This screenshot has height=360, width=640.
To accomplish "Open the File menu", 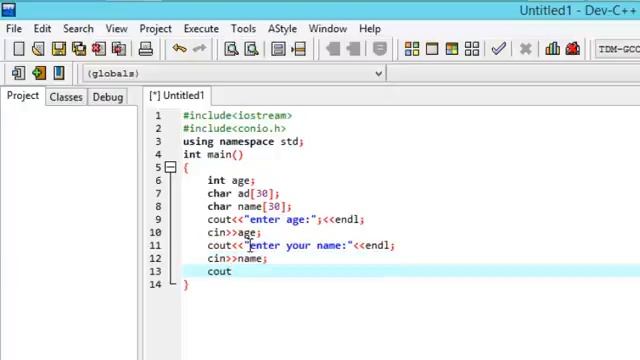I will click(x=14, y=29).
